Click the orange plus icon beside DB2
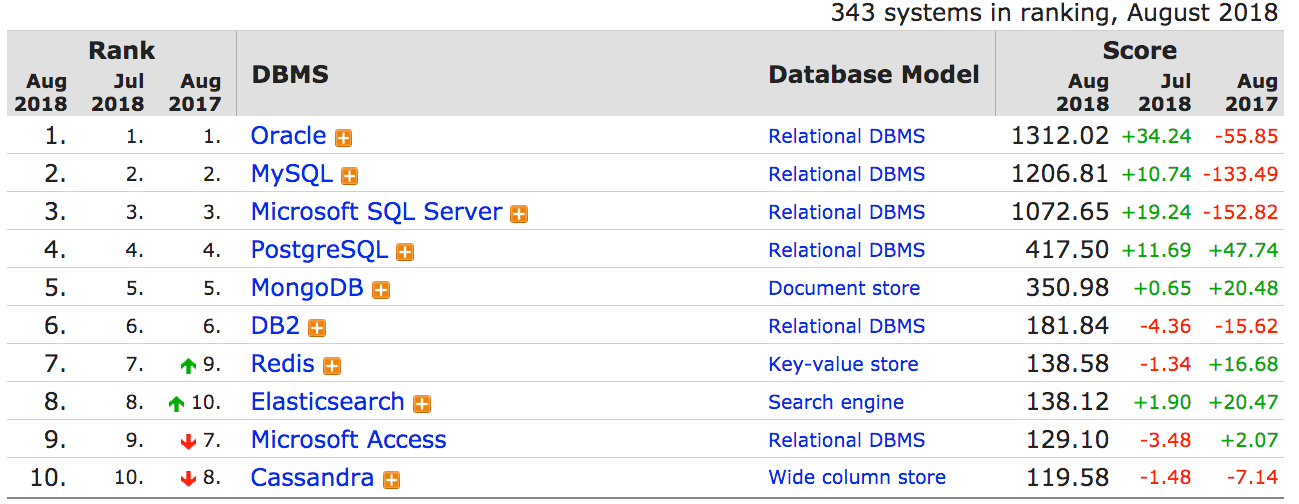This screenshot has height=504, width=1299. point(317,328)
